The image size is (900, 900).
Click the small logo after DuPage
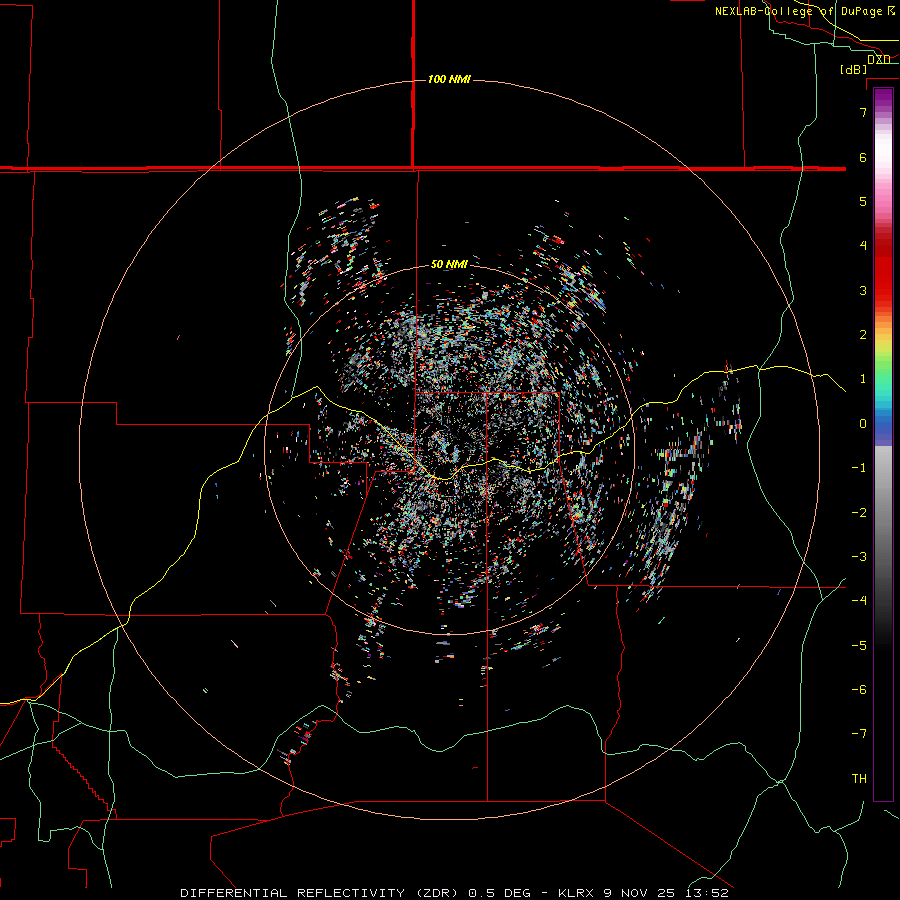point(891,10)
